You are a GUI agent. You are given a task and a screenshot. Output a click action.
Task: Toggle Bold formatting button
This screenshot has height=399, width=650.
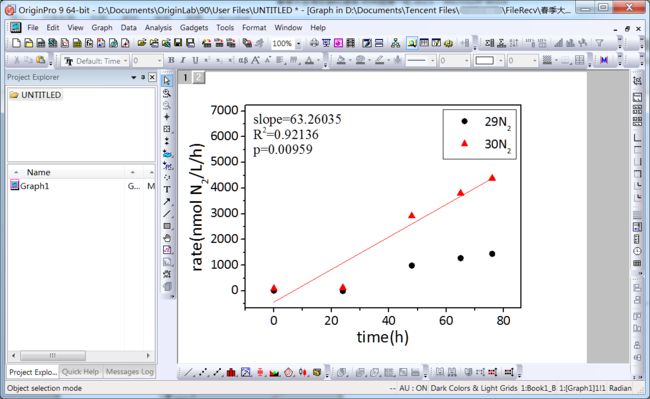[171, 60]
